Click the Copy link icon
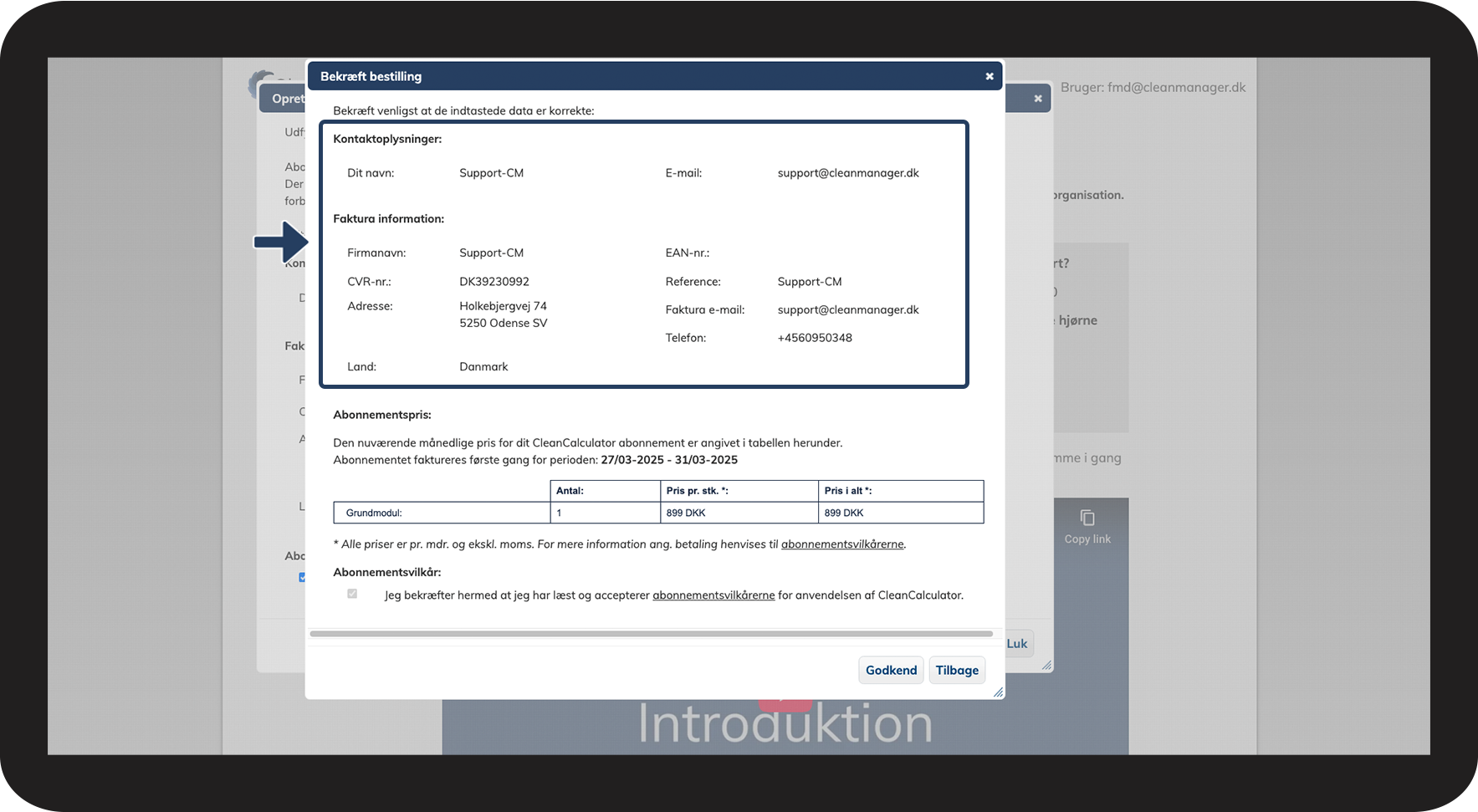This screenshot has width=1478, height=812. click(1087, 518)
